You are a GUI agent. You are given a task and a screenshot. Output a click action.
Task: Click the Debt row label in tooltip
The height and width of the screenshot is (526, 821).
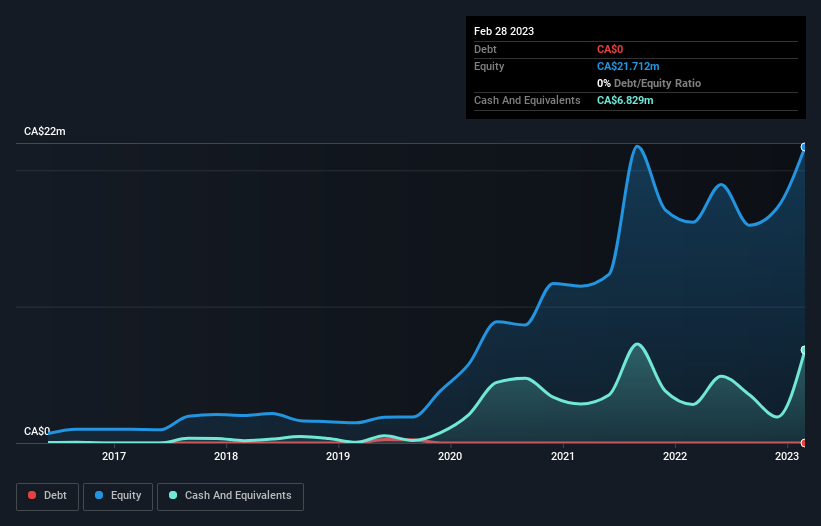pos(485,49)
